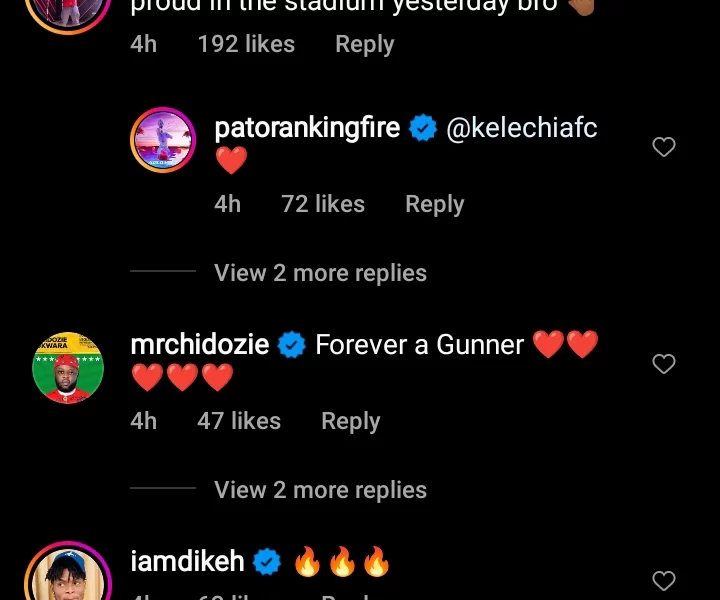Screen dimensions: 720x600
Task: Expand 2 more replies under mrchidozie
Action: [x=320, y=490]
